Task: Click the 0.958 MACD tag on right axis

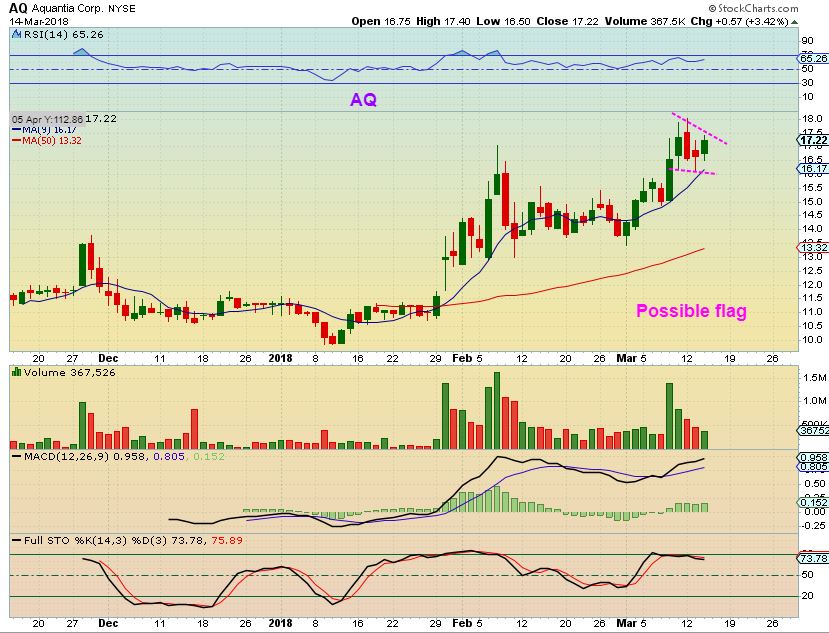Action: pos(813,457)
